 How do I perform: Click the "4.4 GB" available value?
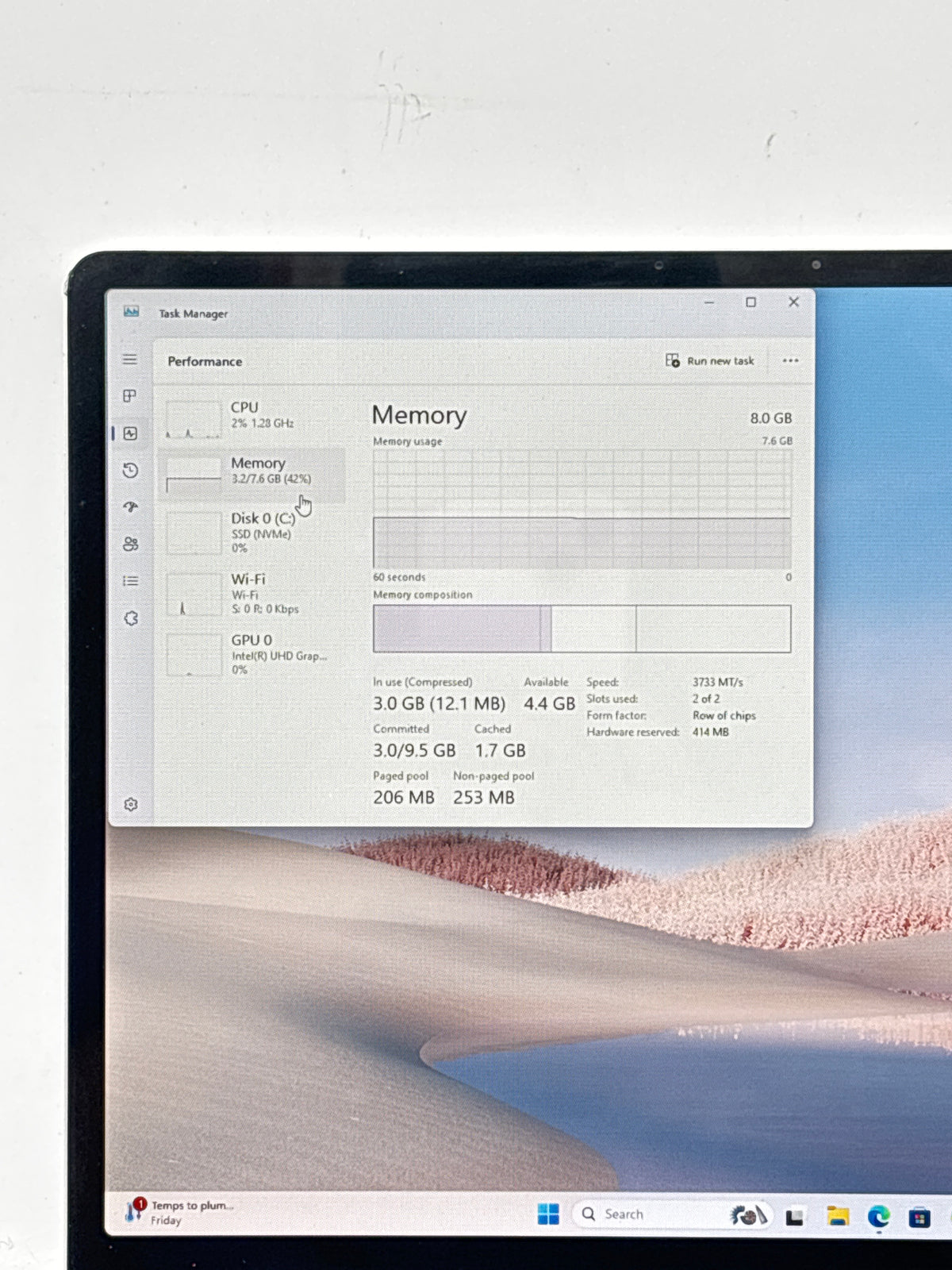549,704
